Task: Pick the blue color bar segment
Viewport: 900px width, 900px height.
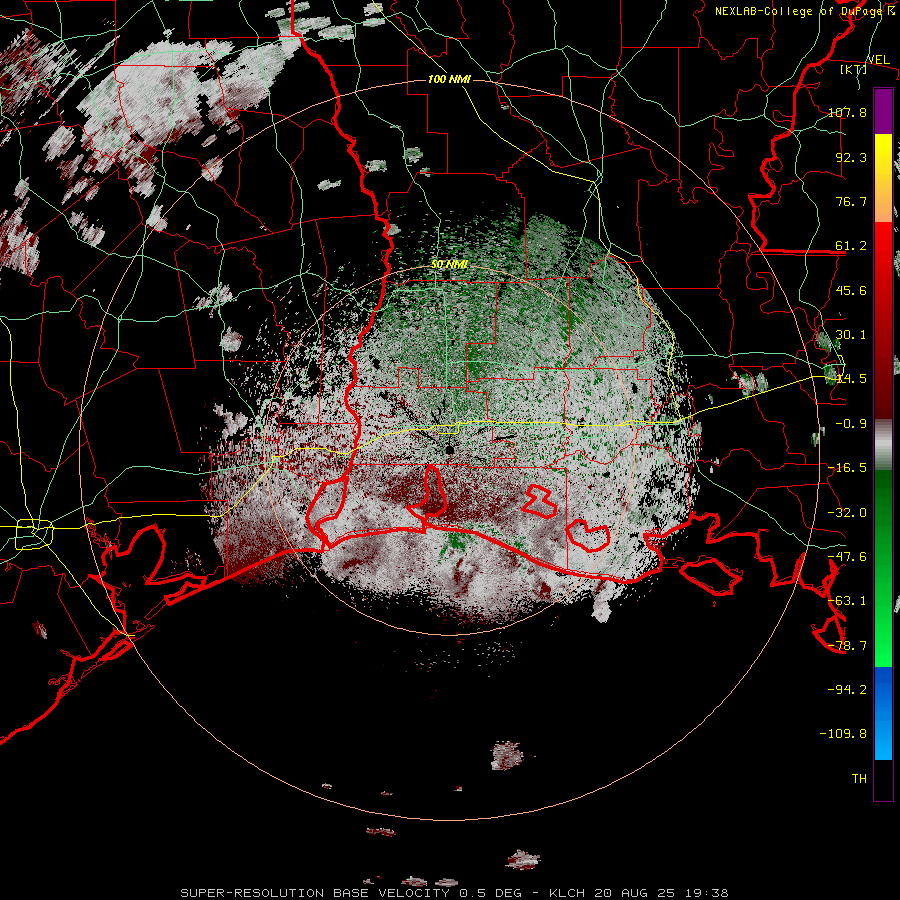Action: point(883,713)
